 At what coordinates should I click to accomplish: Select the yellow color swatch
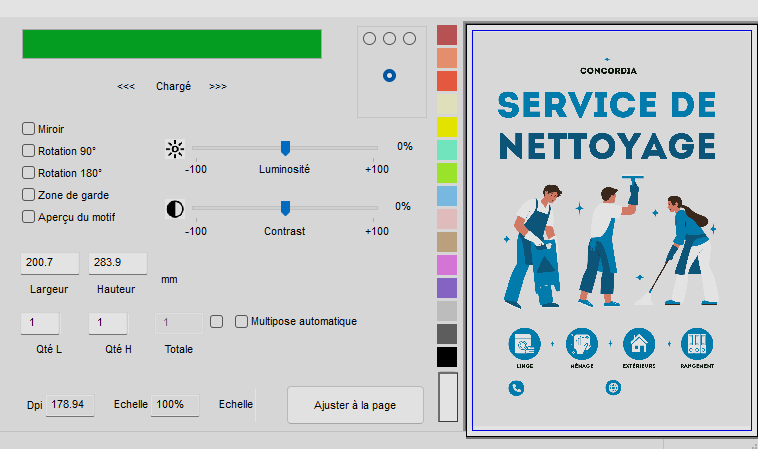(x=447, y=127)
